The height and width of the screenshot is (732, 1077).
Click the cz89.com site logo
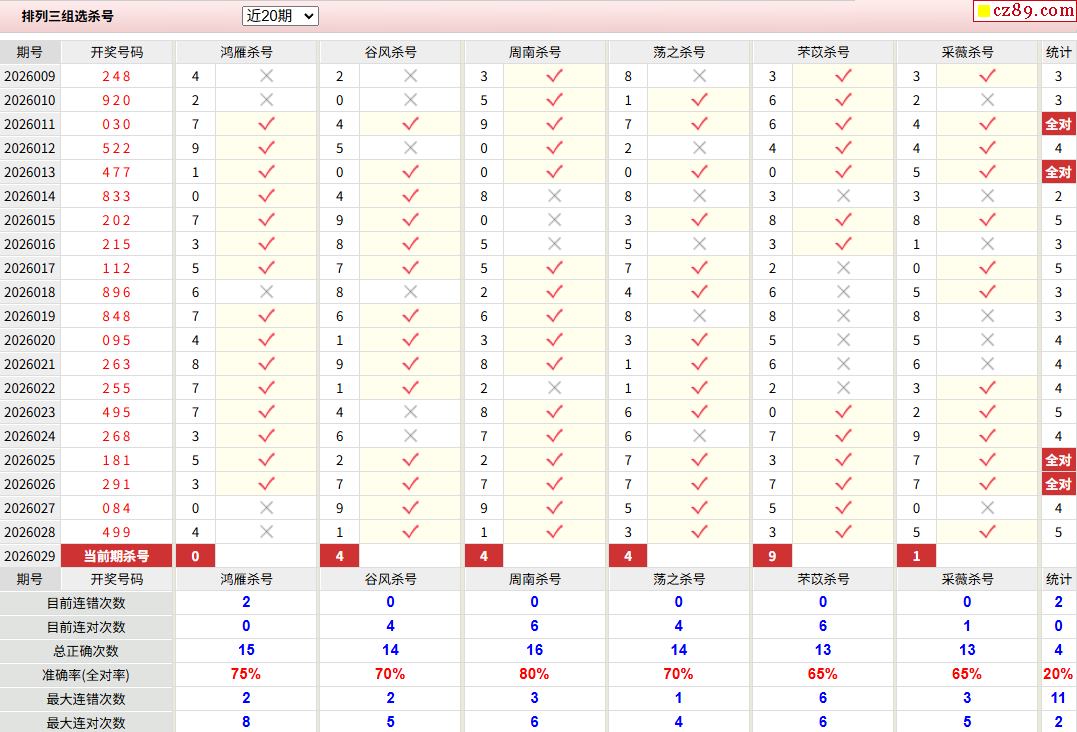tap(1024, 11)
